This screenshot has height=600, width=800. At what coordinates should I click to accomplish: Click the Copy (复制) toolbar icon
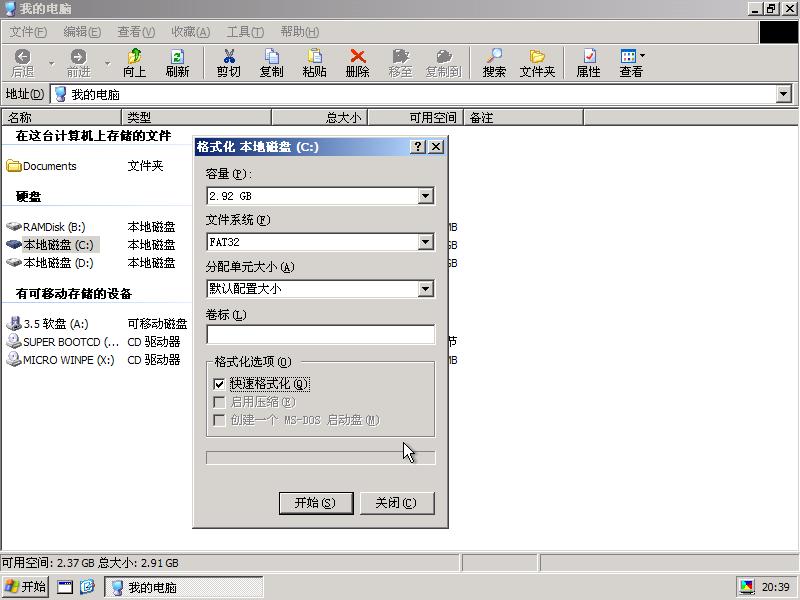pyautogui.click(x=271, y=56)
